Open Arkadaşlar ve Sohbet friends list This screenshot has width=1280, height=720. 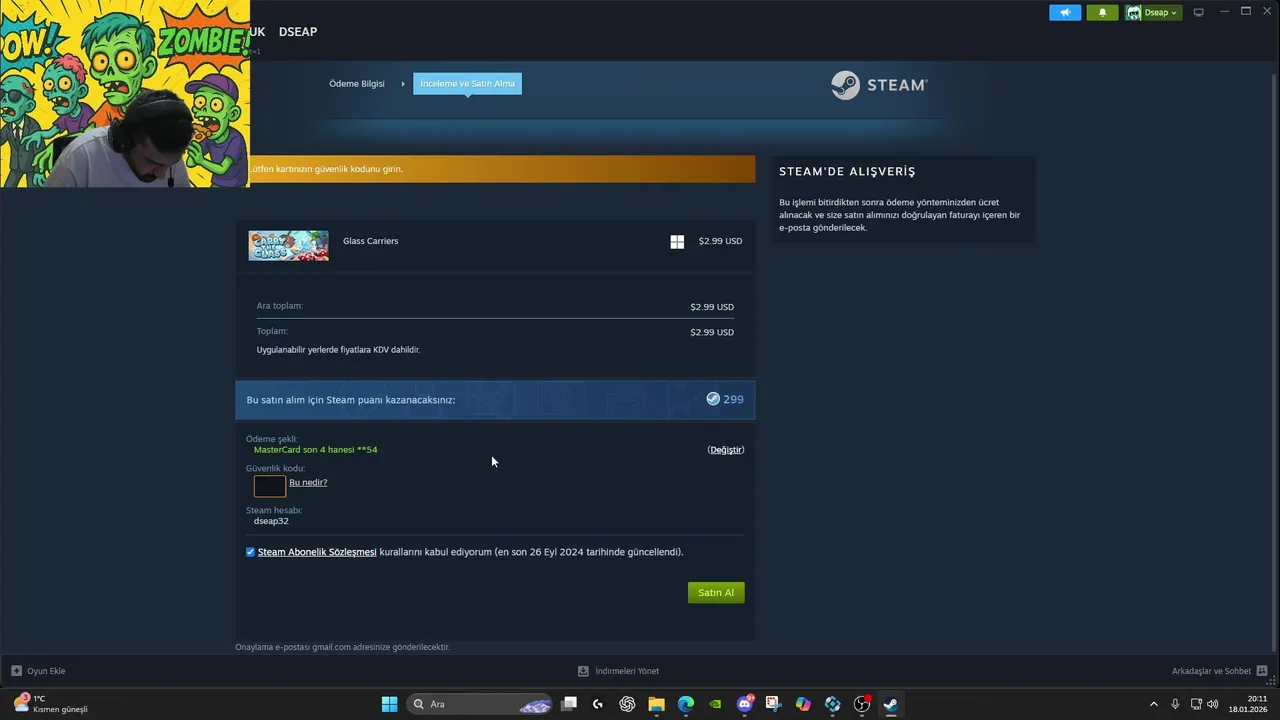click(x=1220, y=671)
